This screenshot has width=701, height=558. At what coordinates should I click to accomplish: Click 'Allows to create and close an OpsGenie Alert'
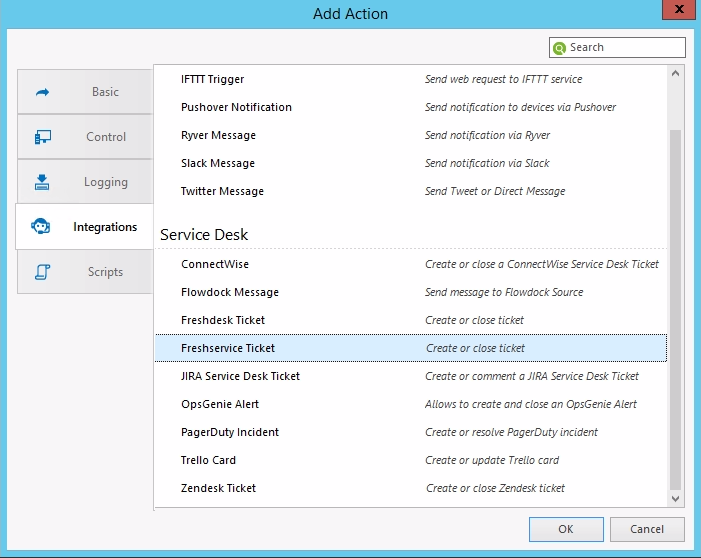pyautogui.click(x=531, y=404)
